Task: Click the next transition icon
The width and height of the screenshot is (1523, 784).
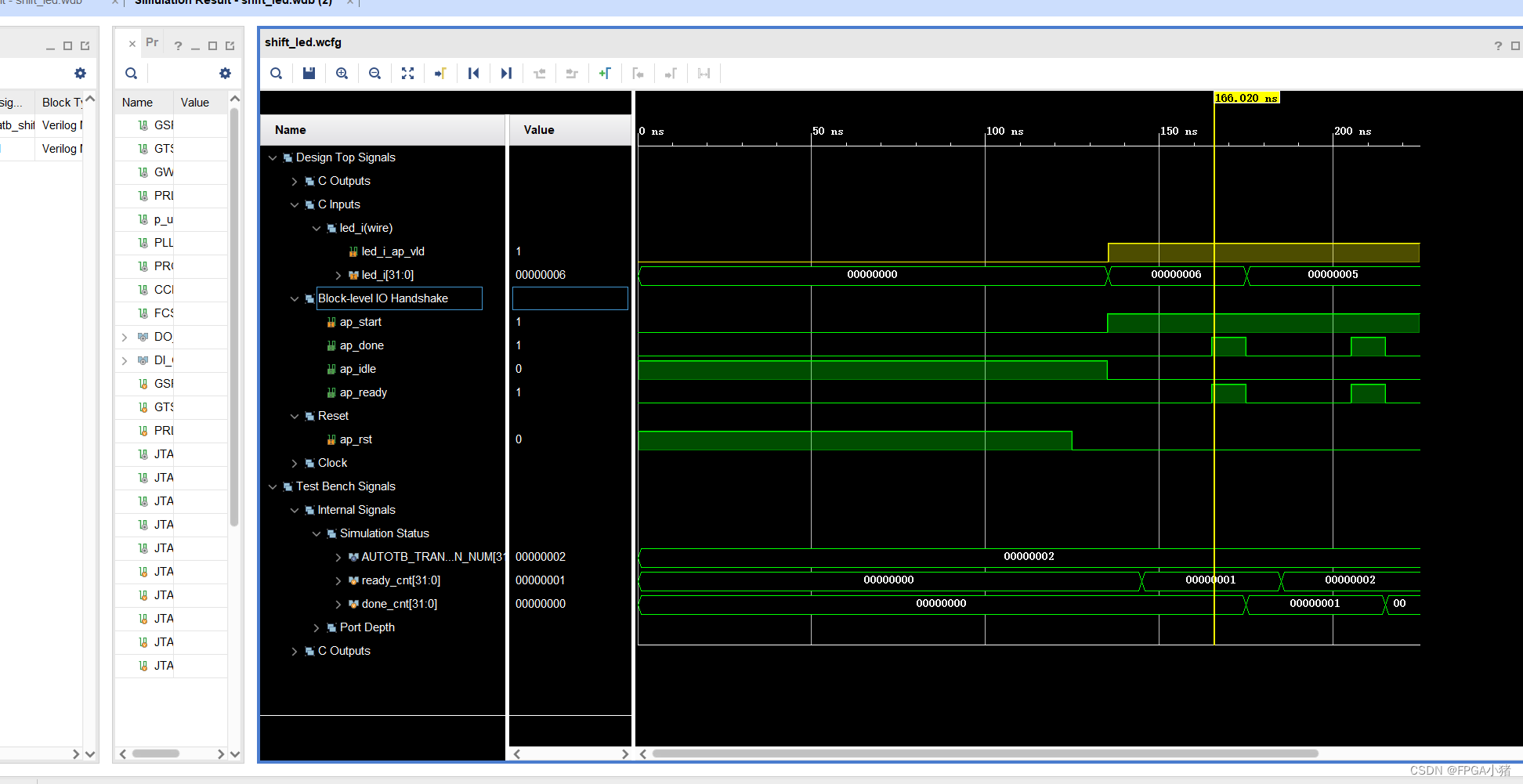Action: pos(572,74)
